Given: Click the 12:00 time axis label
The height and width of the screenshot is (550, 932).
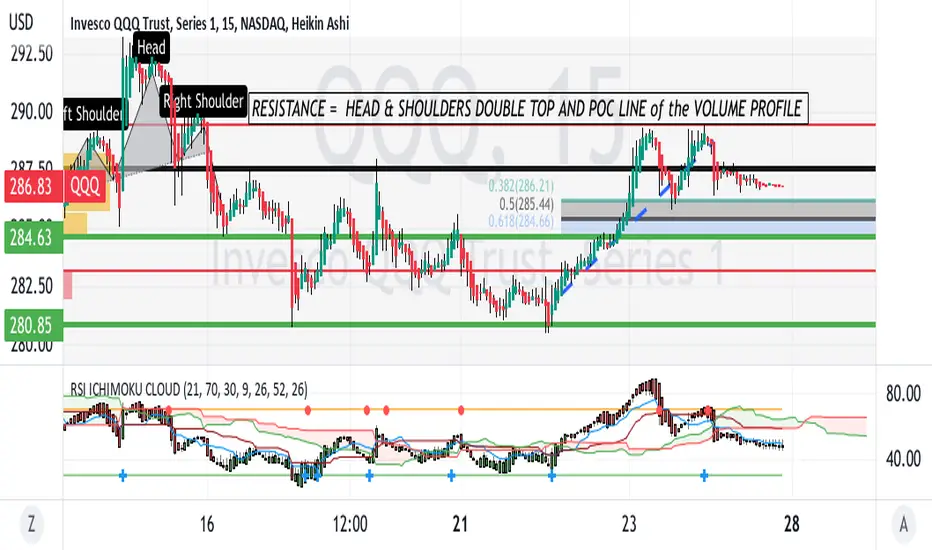Looking at the screenshot, I should (x=350, y=524).
